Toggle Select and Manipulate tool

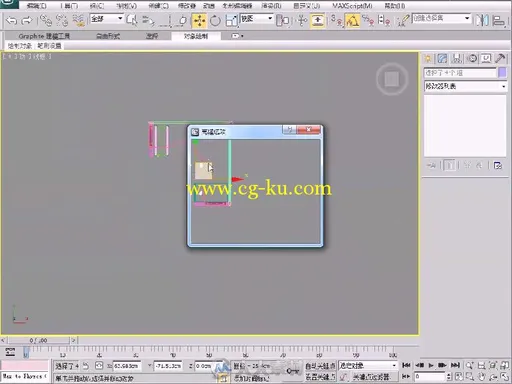pos(302,21)
